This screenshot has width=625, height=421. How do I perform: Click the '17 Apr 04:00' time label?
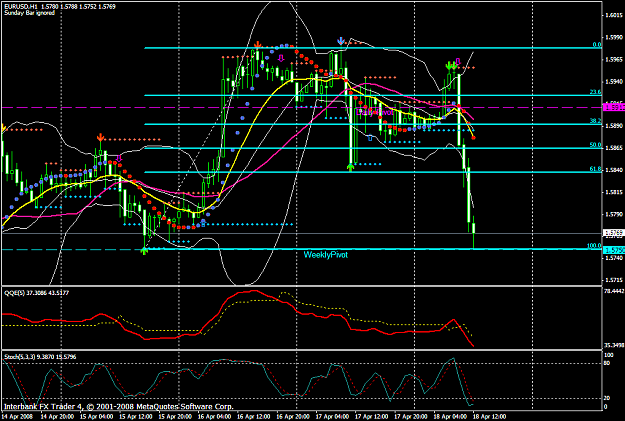[x=332, y=416]
